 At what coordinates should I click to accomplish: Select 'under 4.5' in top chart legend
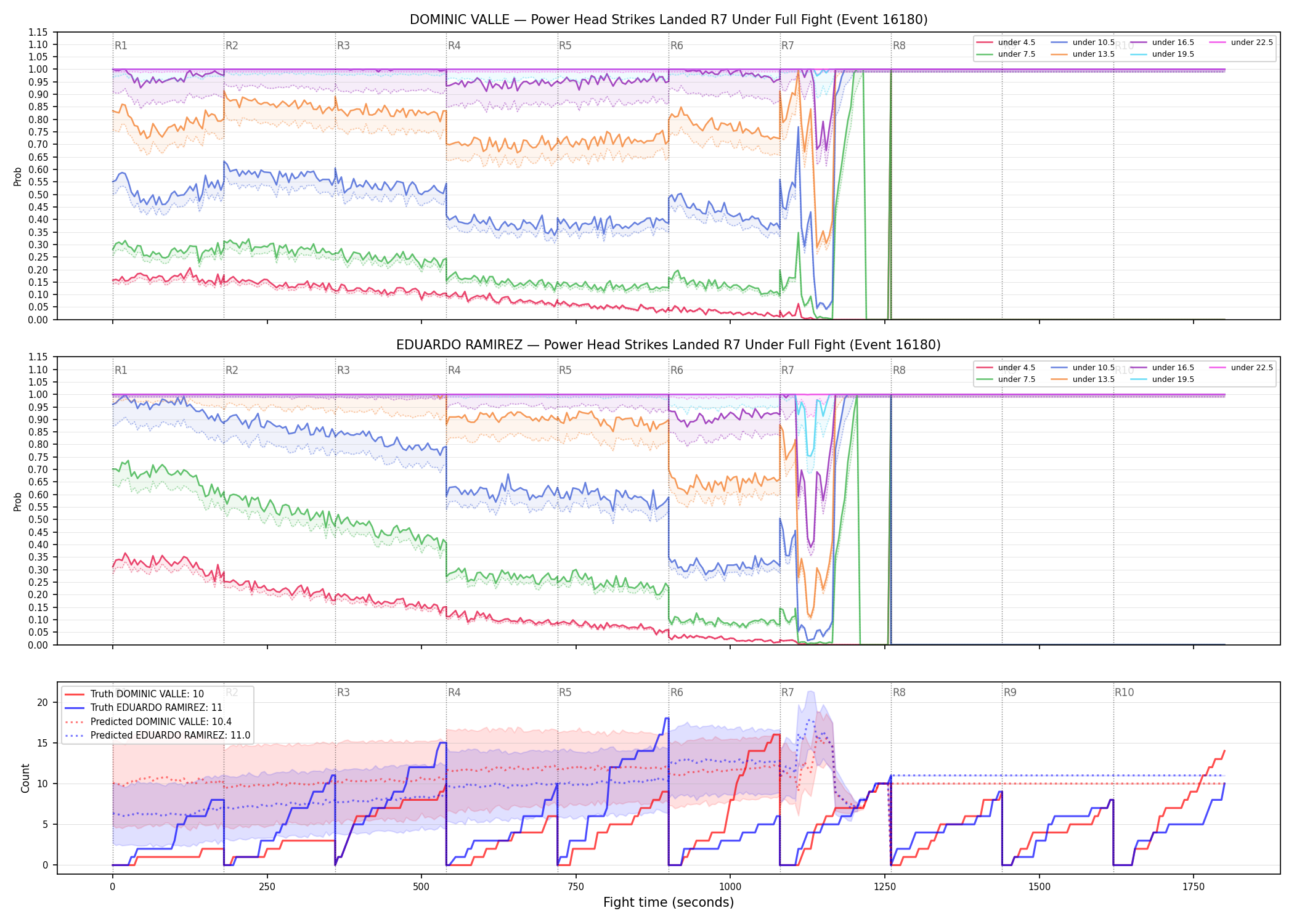click(1006, 43)
